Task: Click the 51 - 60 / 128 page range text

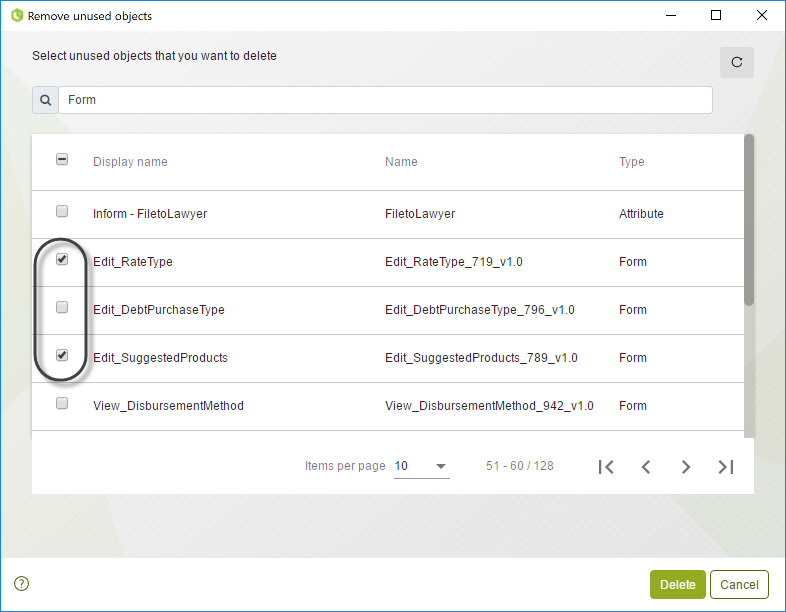Action: click(520, 466)
